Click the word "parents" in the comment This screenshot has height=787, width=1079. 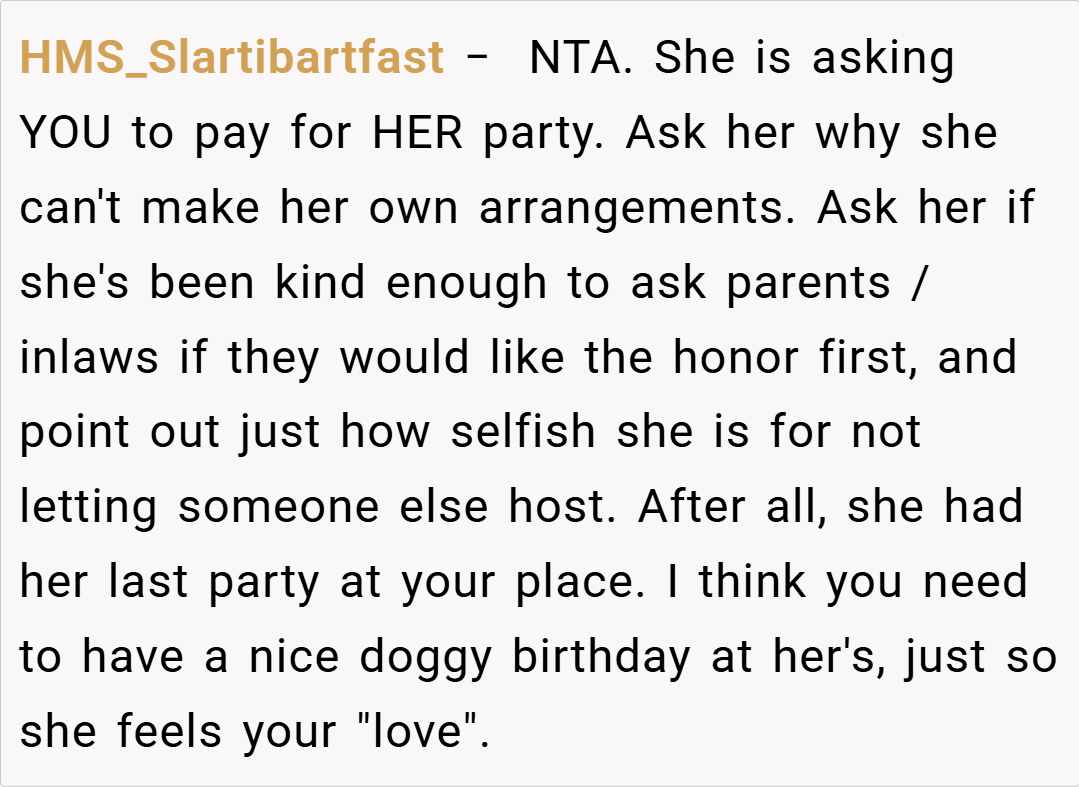point(808,283)
